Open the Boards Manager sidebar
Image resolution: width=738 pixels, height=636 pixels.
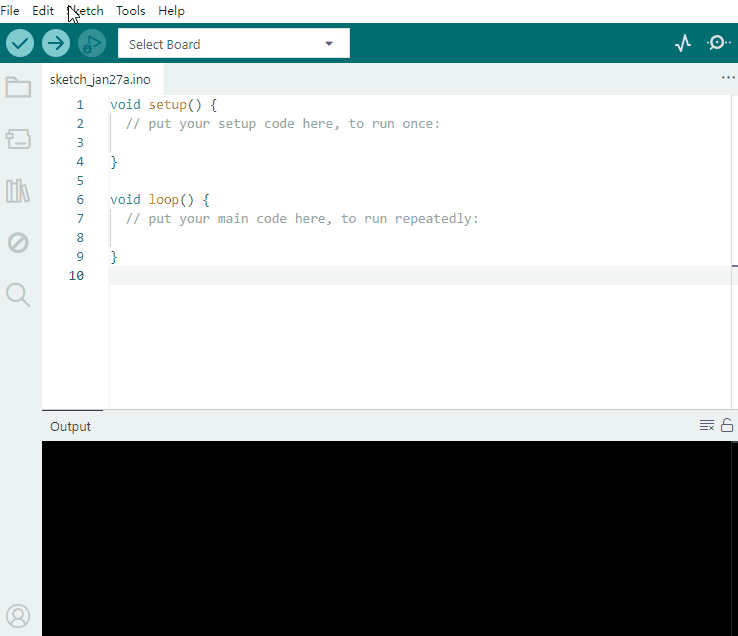pos(18,139)
